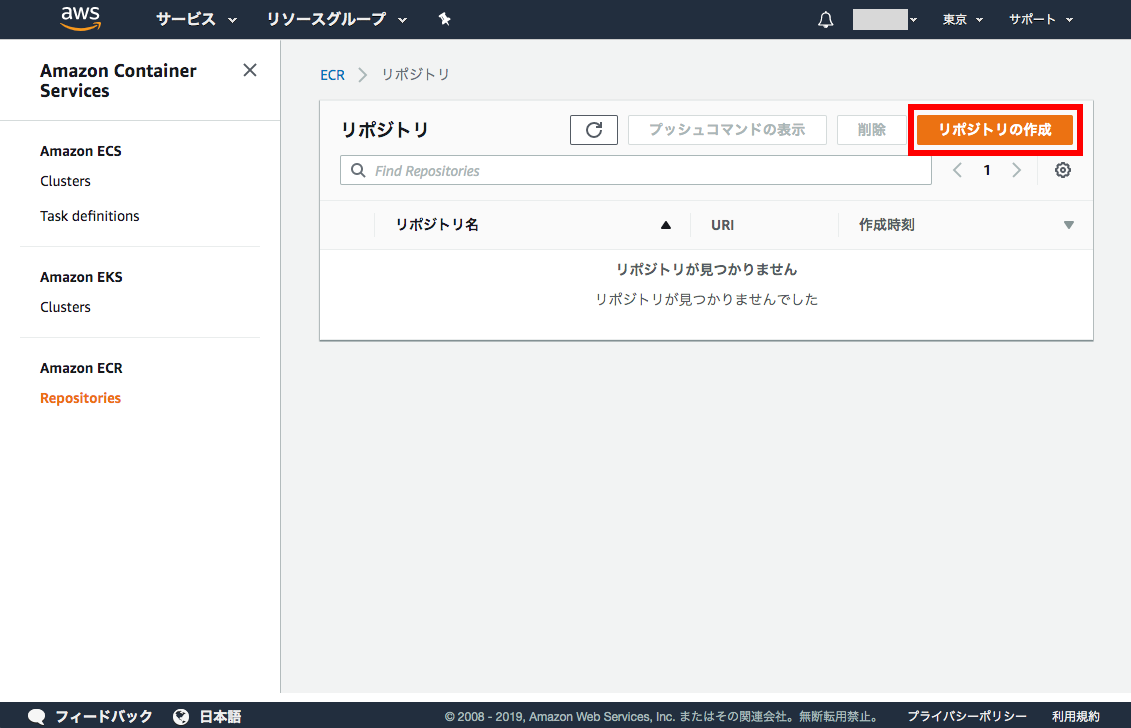Viewport: 1131px width, 728px height.
Task: Click the プッシュコマンドの表示 button
Action: coord(727,130)
